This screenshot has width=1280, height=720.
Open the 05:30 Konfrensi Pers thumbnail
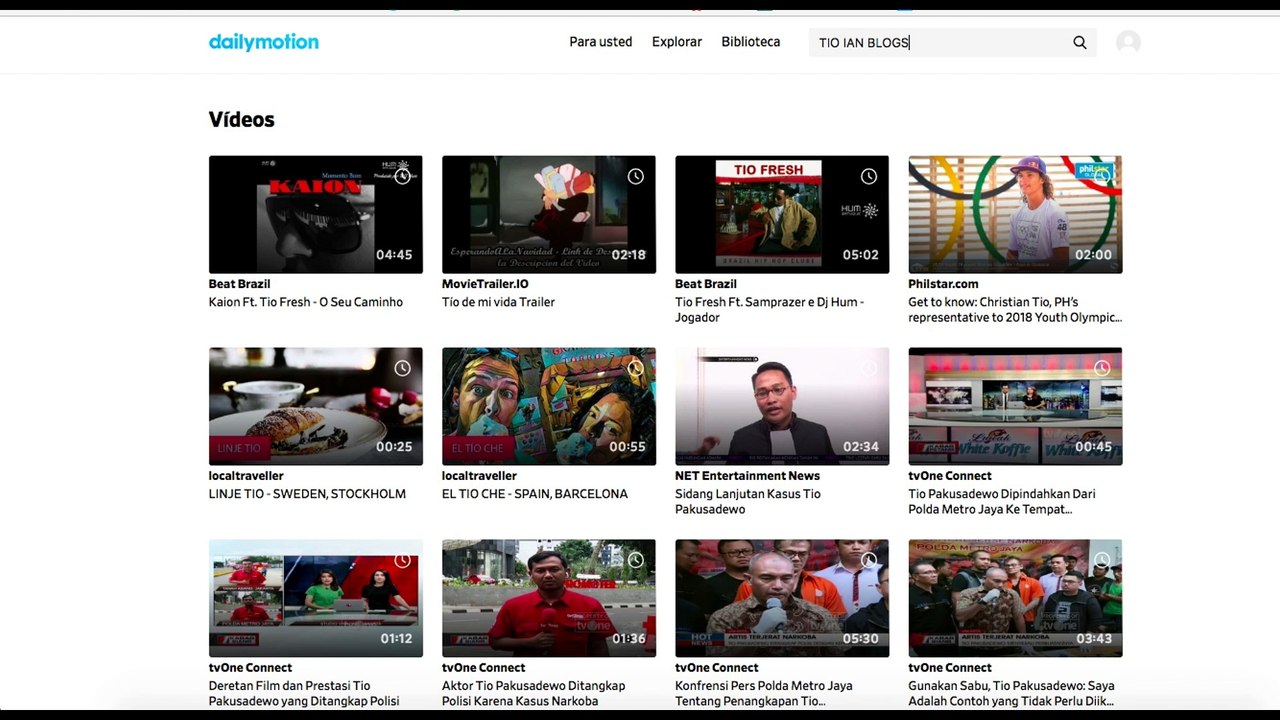point(781,598)
